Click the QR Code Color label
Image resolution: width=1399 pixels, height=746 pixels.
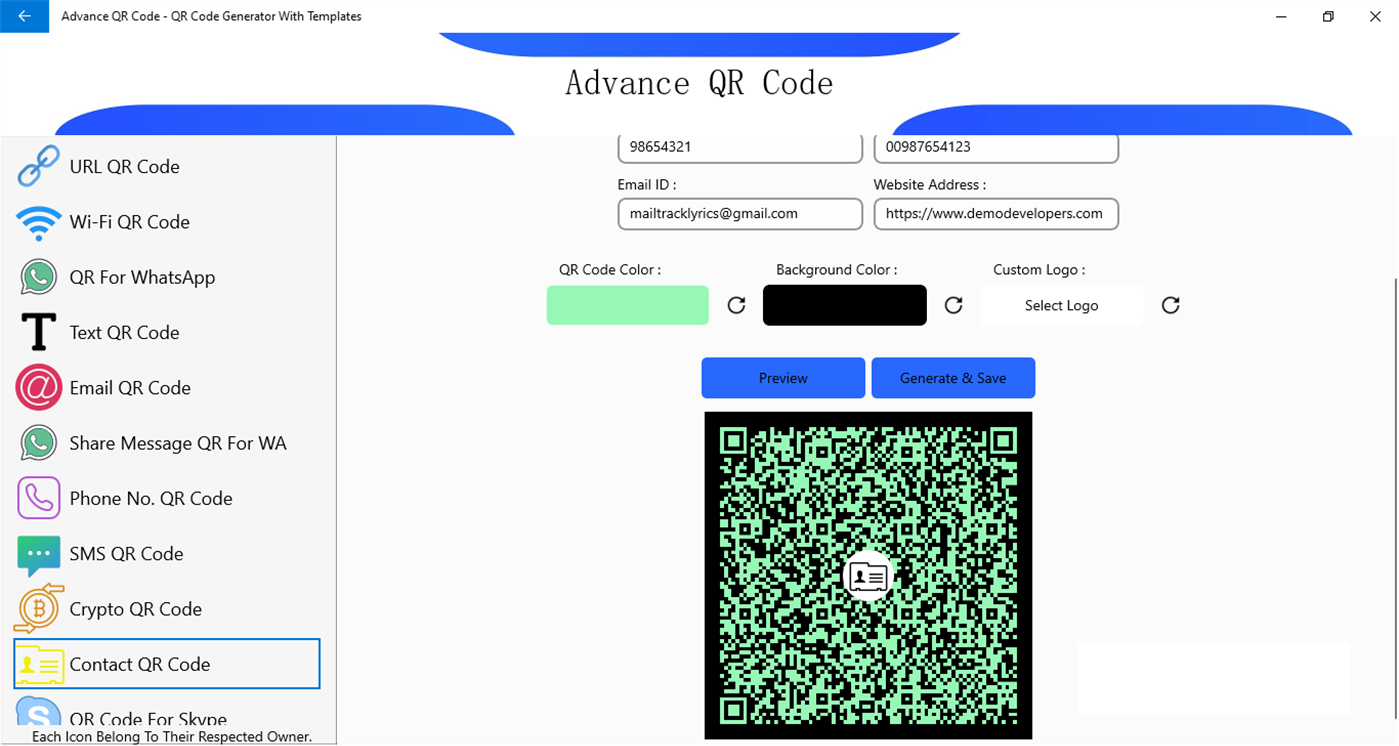[610, 270]
